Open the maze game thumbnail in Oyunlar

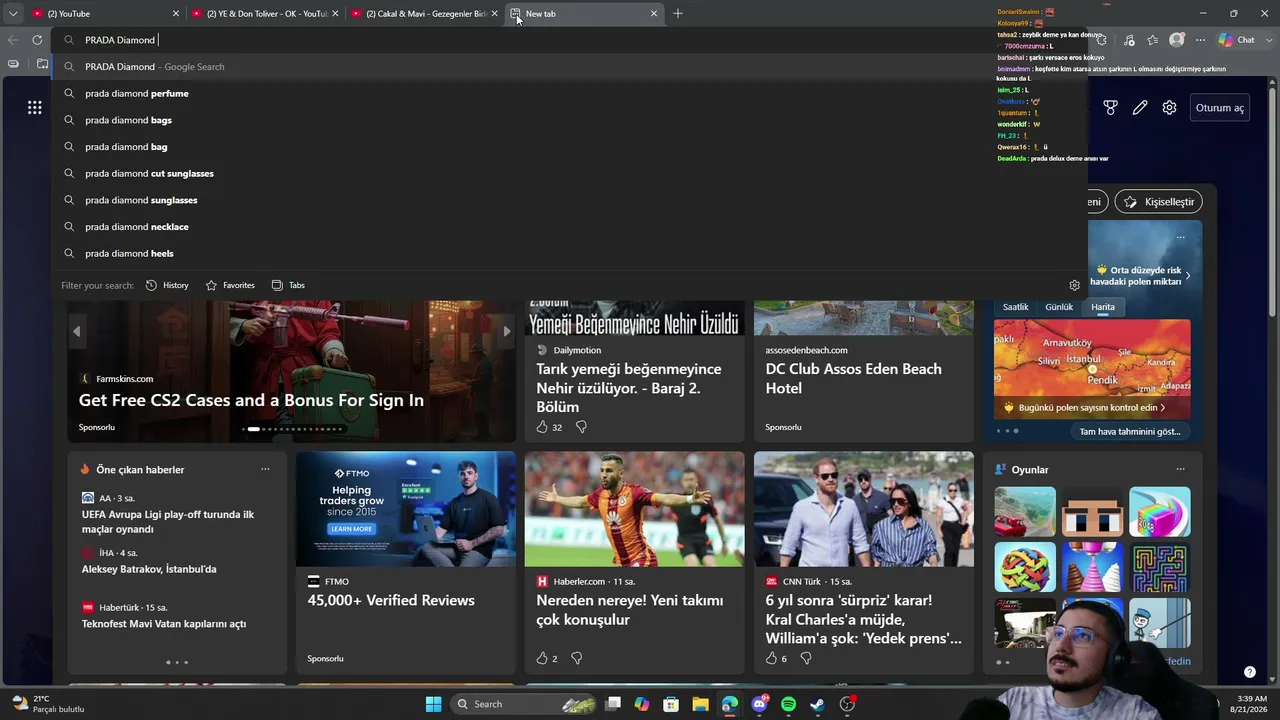1160,567
